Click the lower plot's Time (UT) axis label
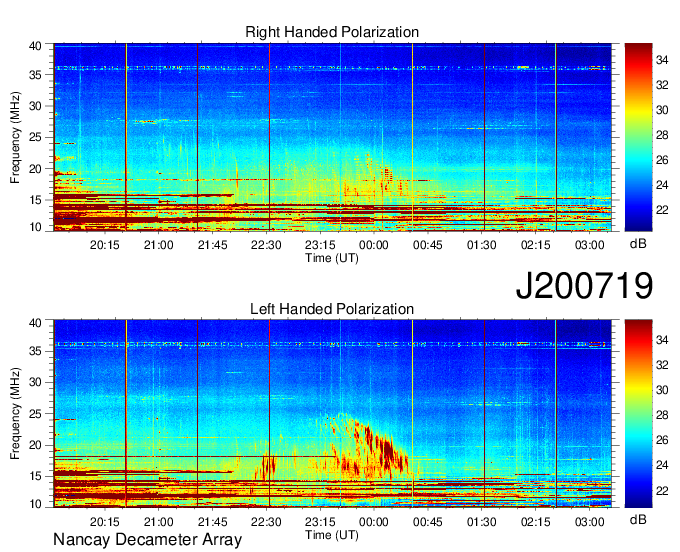This screenshot has height=552, width=680. pyautogui.click(x=332, y=535)
